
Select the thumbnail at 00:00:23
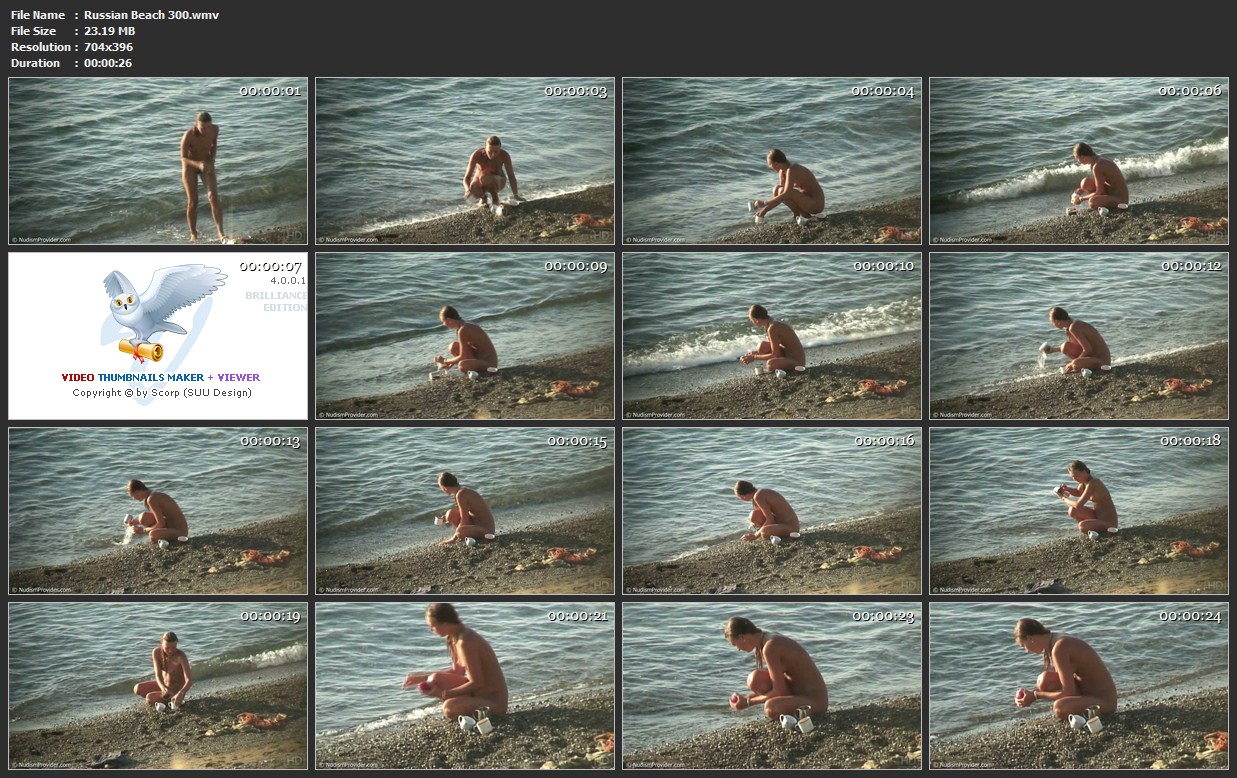point(772,686)
